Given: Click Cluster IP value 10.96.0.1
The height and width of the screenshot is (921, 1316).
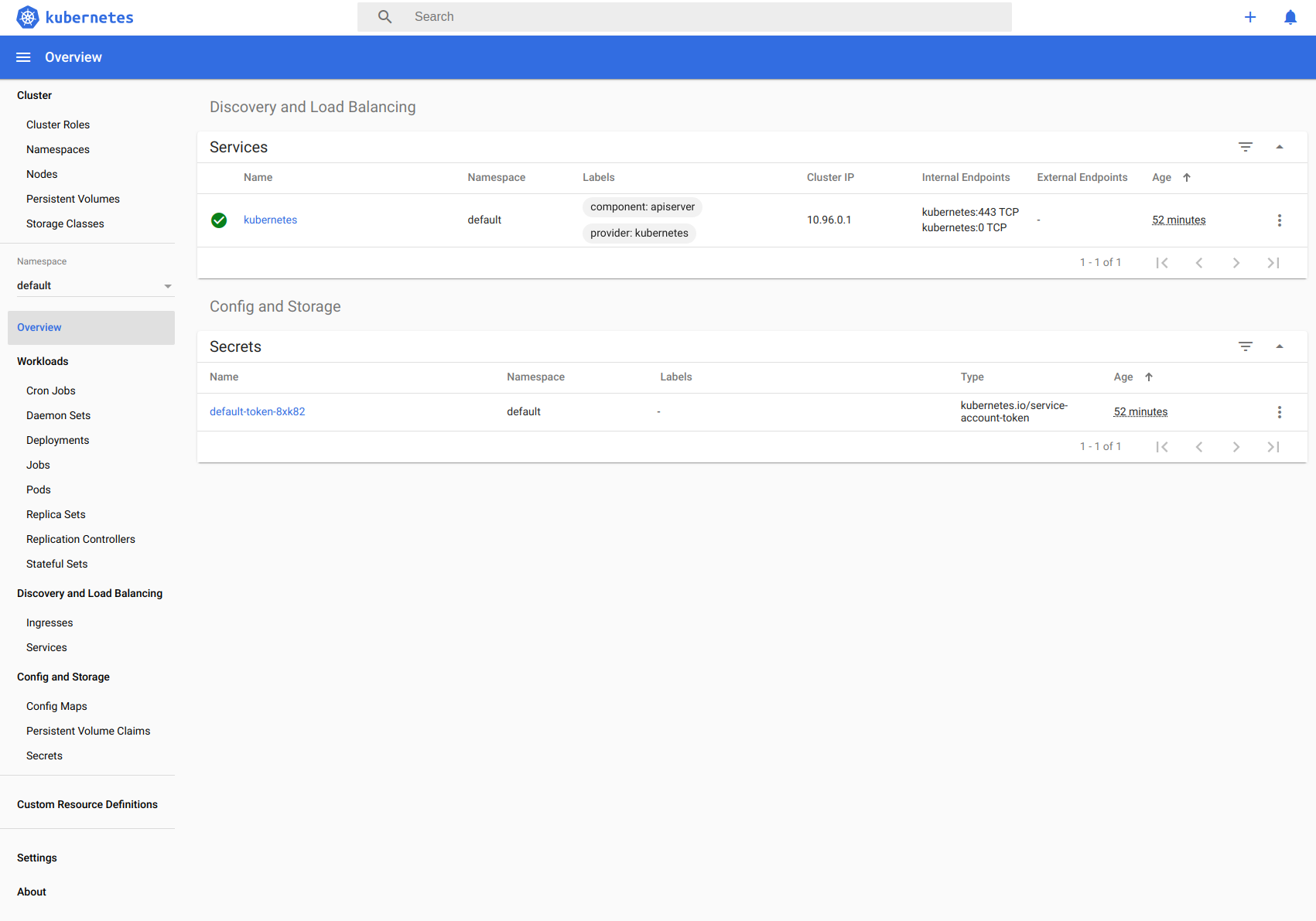Looking at the screenshot, I should [829, 220].
